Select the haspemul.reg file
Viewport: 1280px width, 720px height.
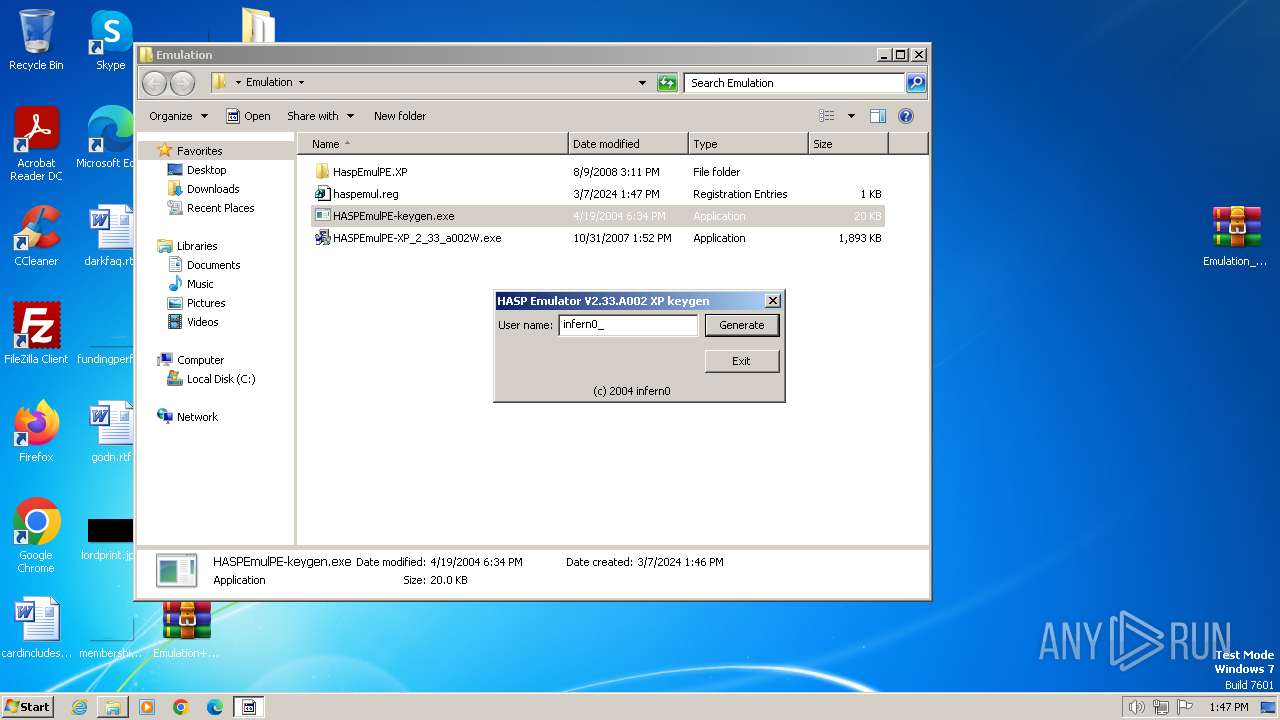(x=599, y=194)
